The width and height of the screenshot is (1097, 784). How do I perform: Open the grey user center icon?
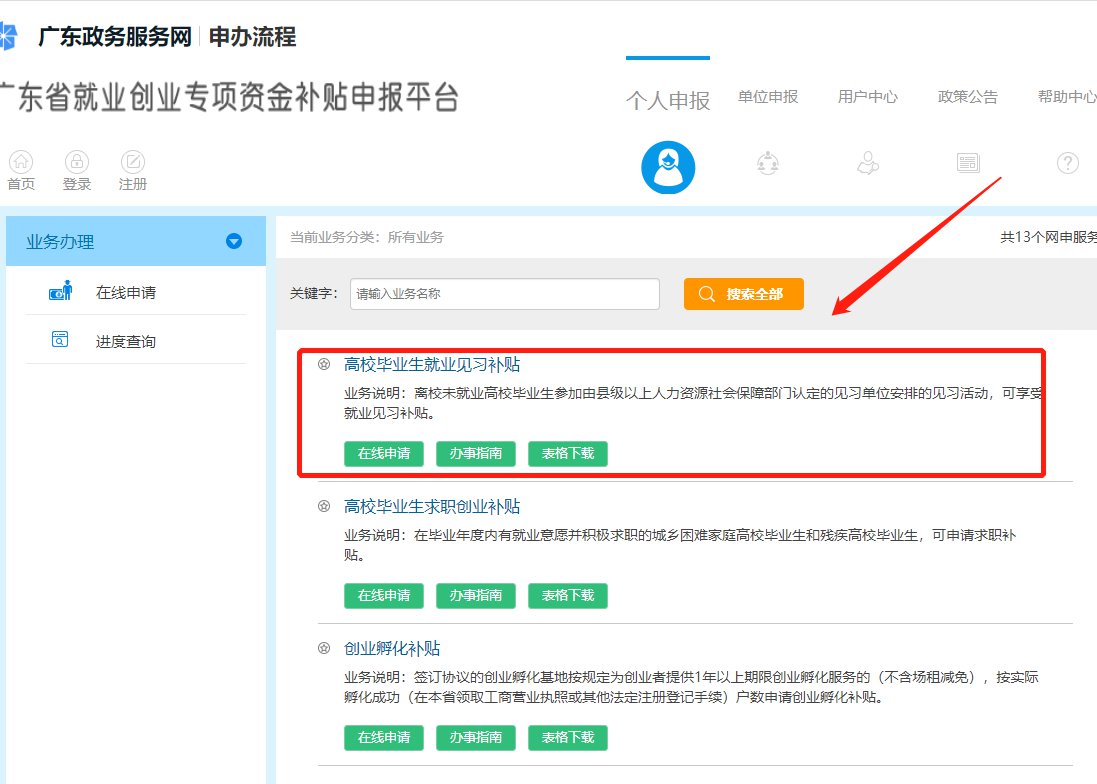point(868,163)
